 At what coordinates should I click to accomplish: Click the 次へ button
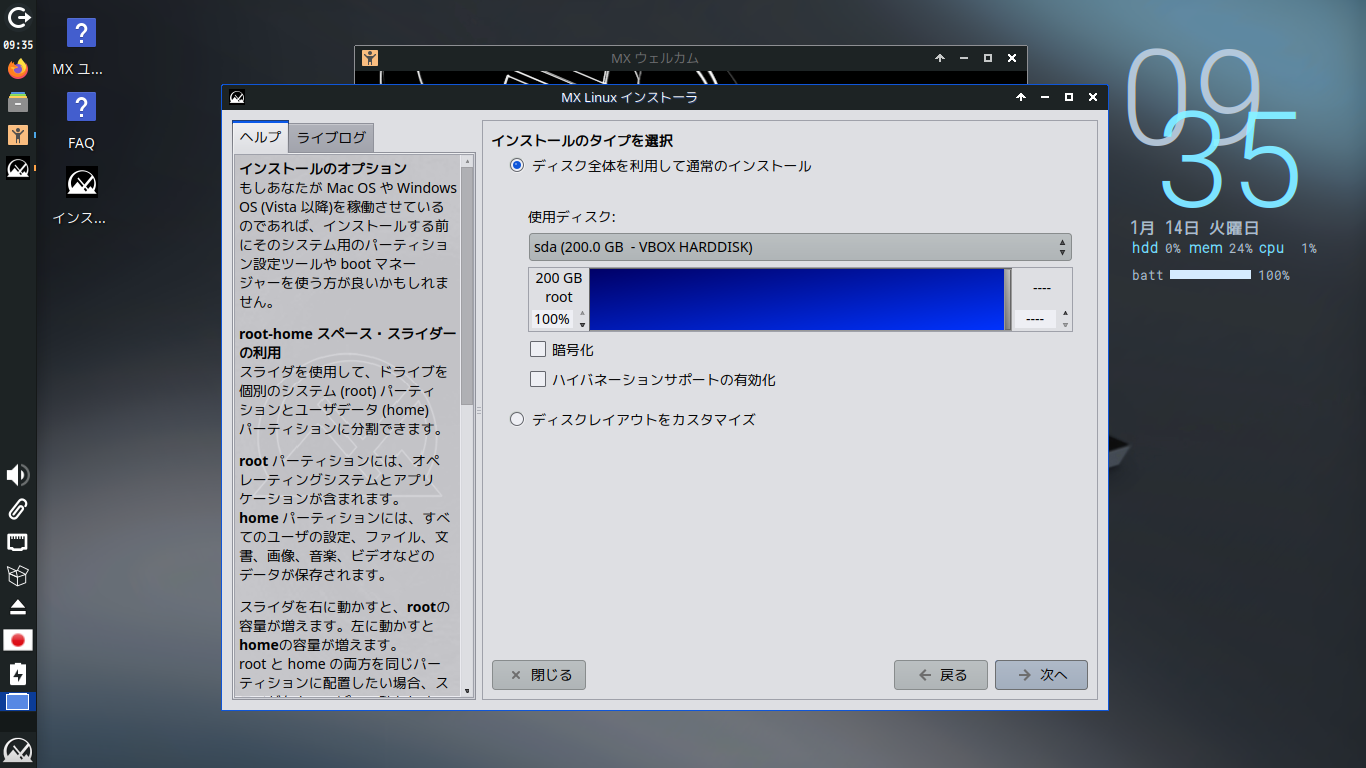1041,675
